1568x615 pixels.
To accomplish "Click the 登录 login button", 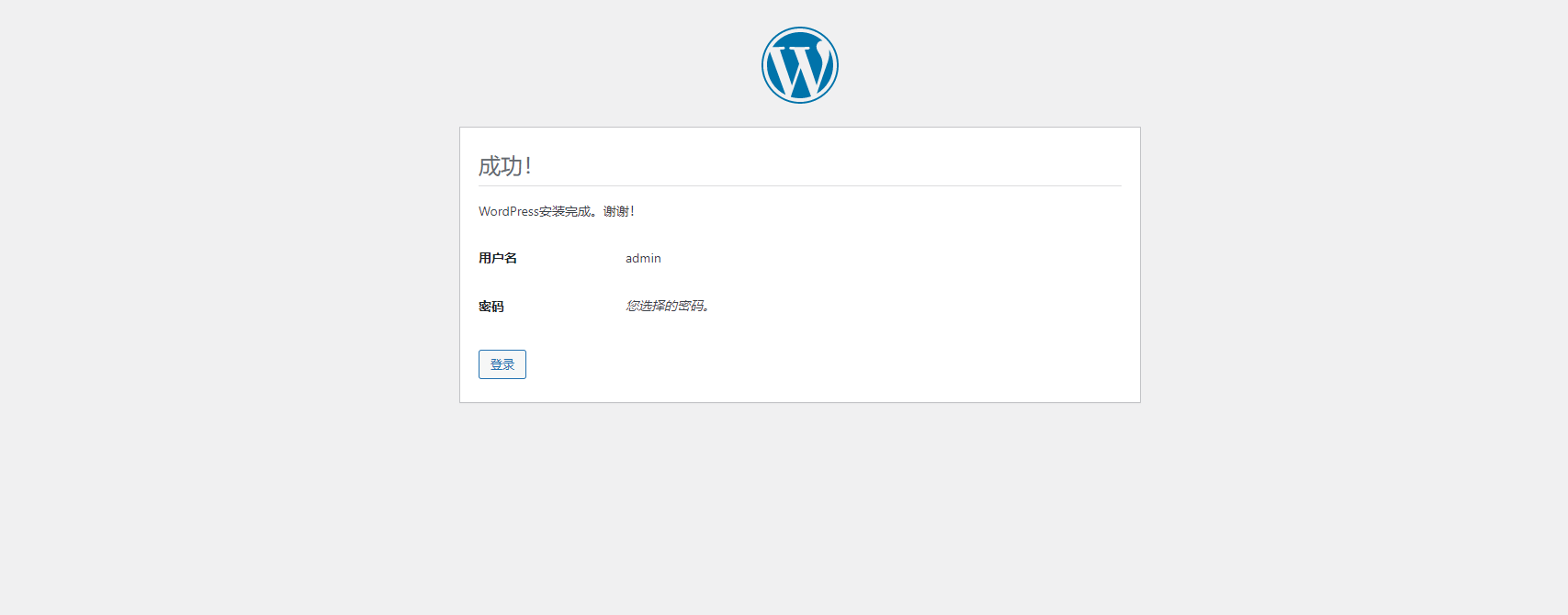I will 502,364.
